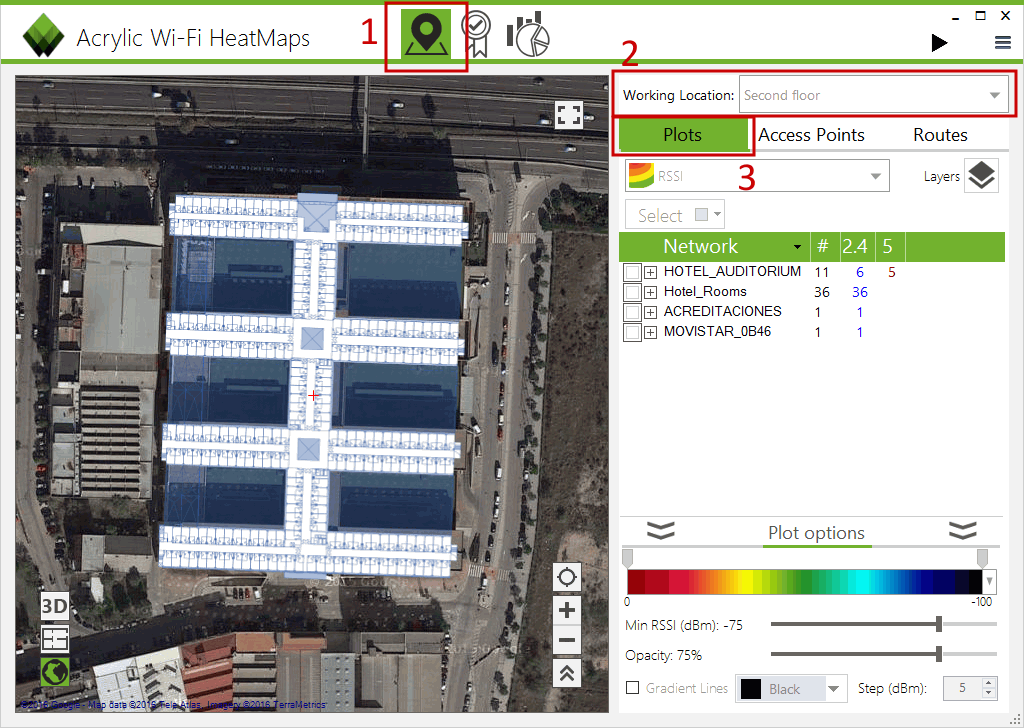
Task: Select the Plot options tab header
Action: (x=816, y=533)
